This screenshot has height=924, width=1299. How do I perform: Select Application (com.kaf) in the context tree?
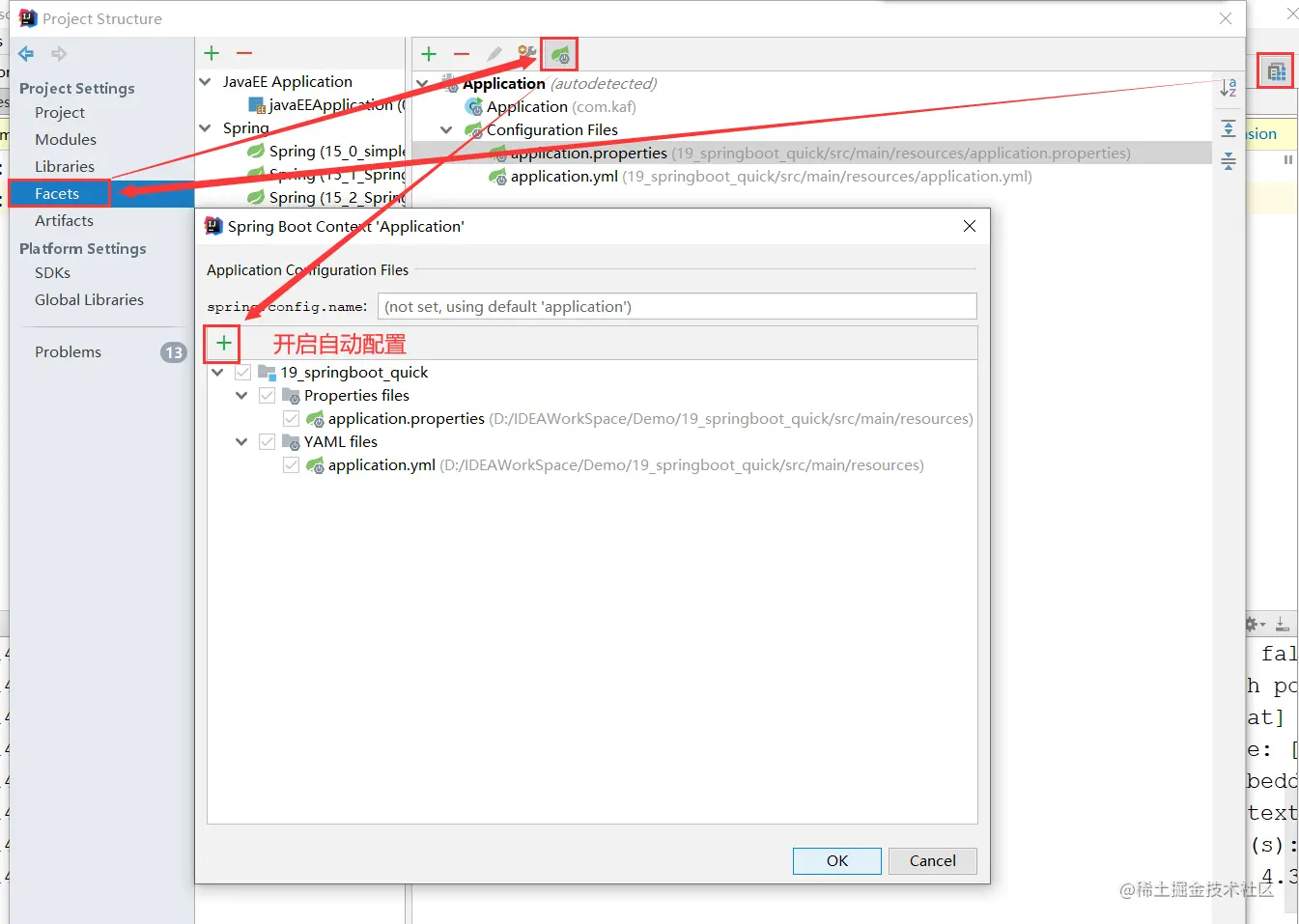[551, 107]
